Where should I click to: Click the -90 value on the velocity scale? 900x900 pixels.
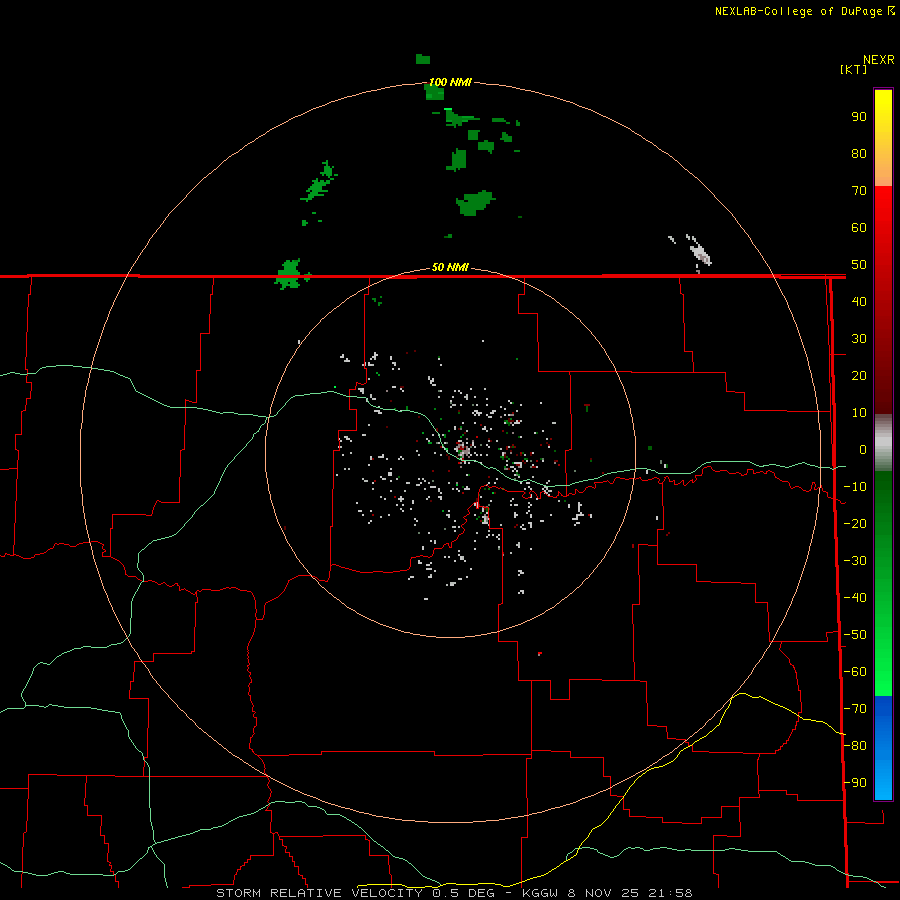coord(855,782)
